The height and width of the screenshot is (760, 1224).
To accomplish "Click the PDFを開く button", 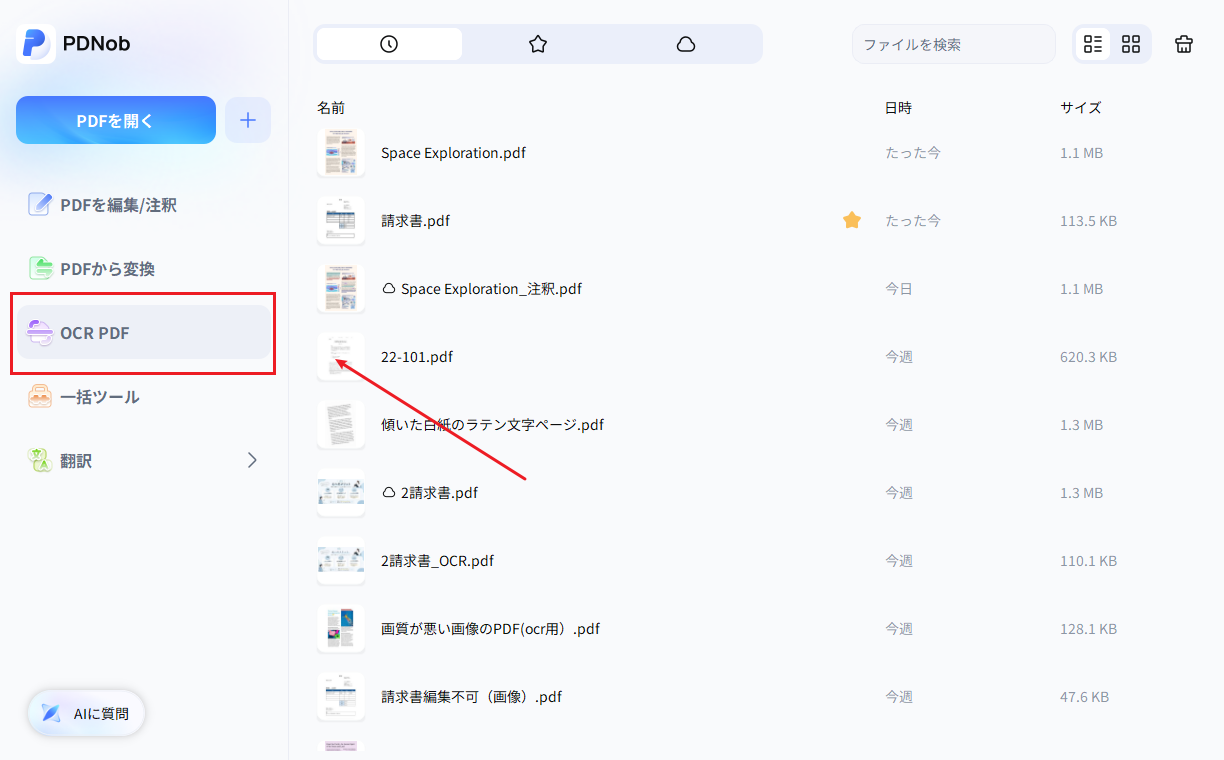I will coord(116,120).
